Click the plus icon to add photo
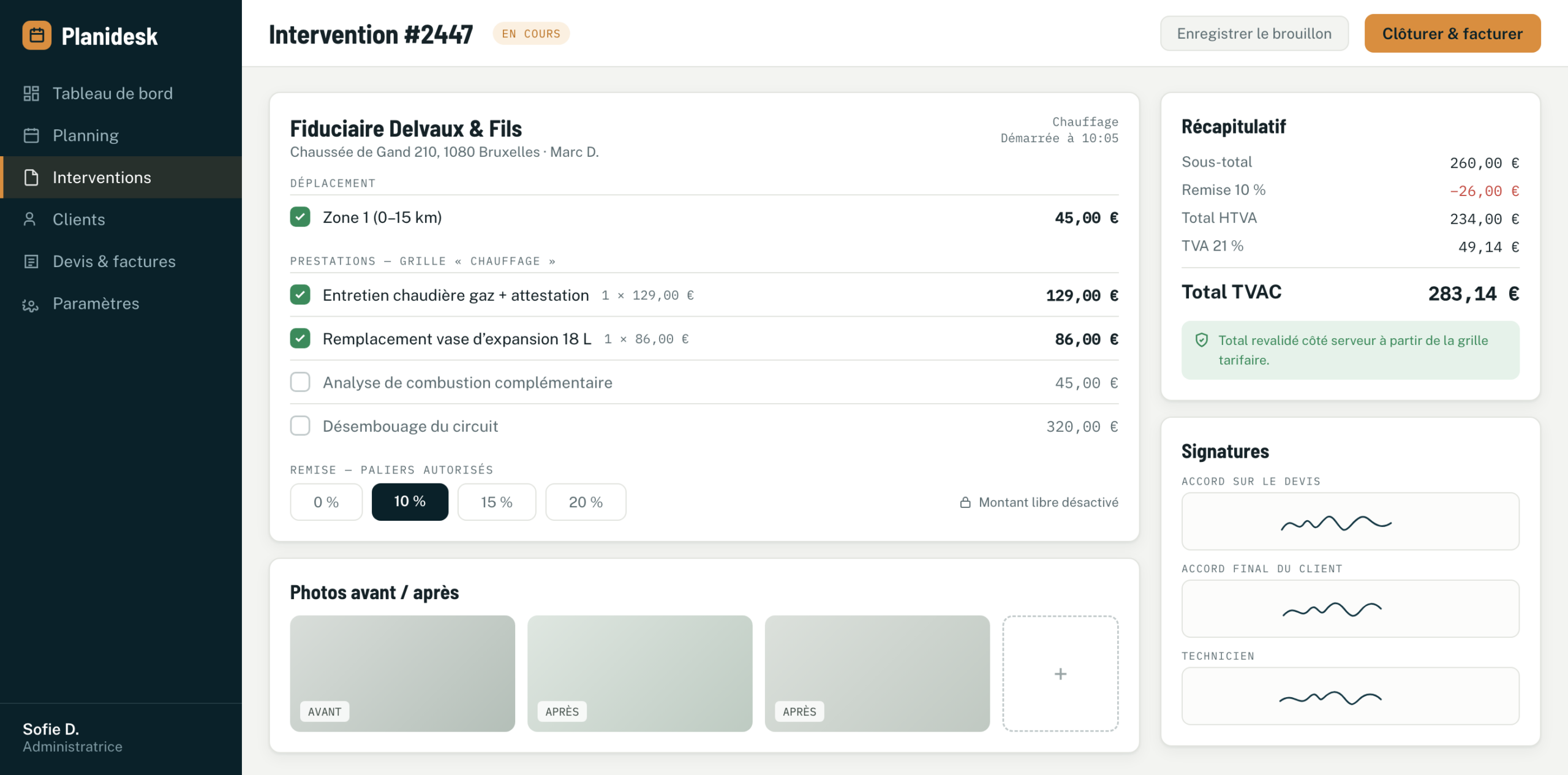This screenshot has height=775, width=1568. pyautogui.click(x=1060, y=674)
